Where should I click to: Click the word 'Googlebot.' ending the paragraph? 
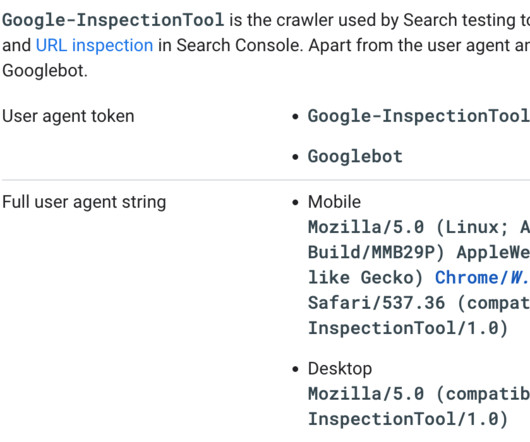pyautogui.click(x=45, y=71)
